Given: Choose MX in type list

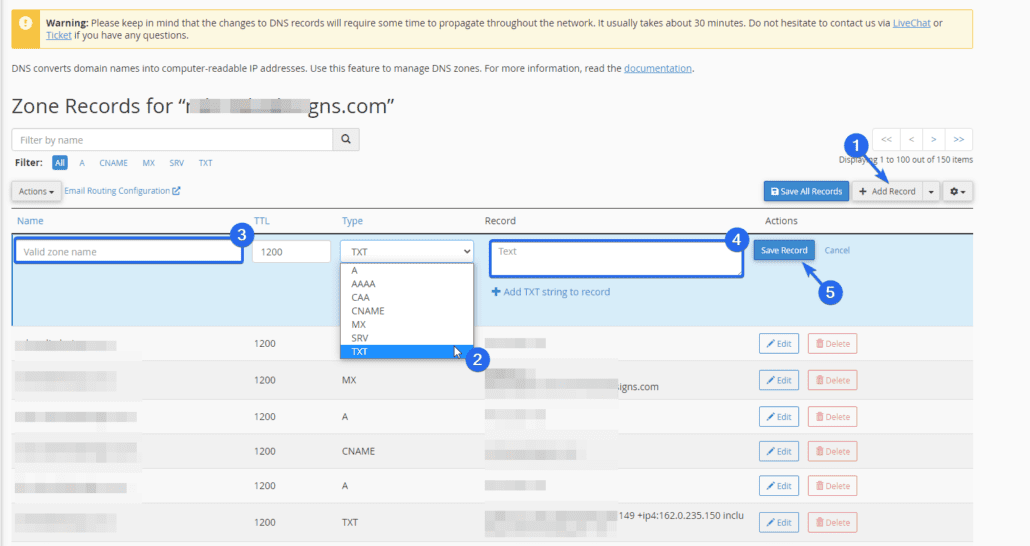Looking at the screenshot, I should point(407,325).
